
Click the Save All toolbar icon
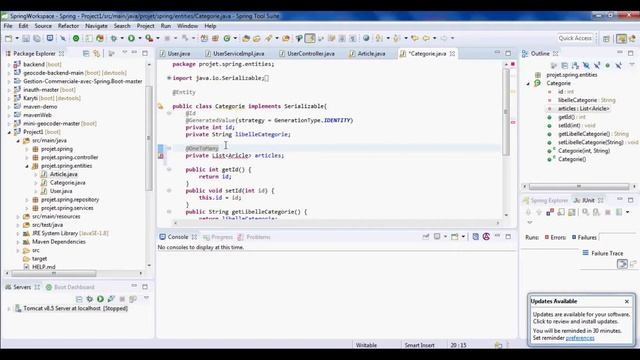37,38
